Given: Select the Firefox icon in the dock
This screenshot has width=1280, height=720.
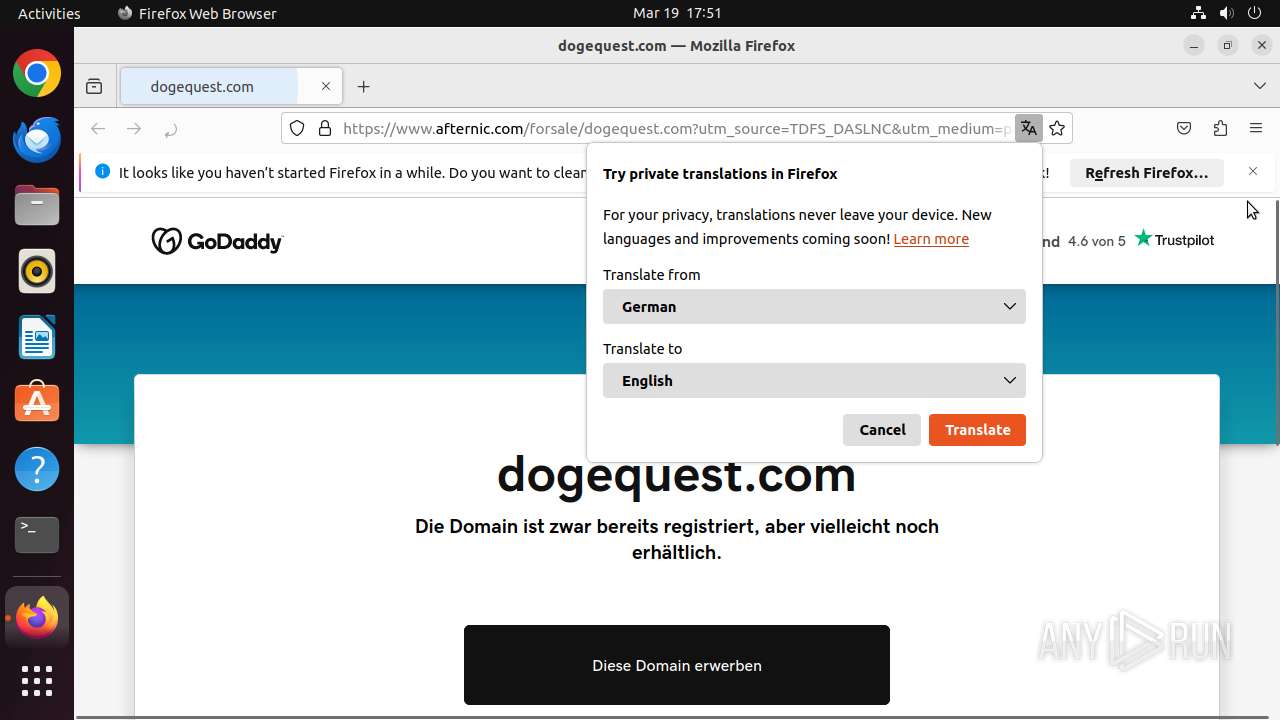Looking at the screenshot, I should point(37,618).
